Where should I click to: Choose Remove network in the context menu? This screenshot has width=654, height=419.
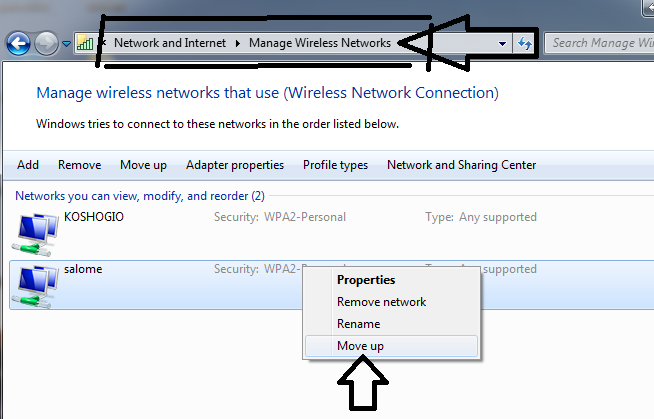click(381, 302)
